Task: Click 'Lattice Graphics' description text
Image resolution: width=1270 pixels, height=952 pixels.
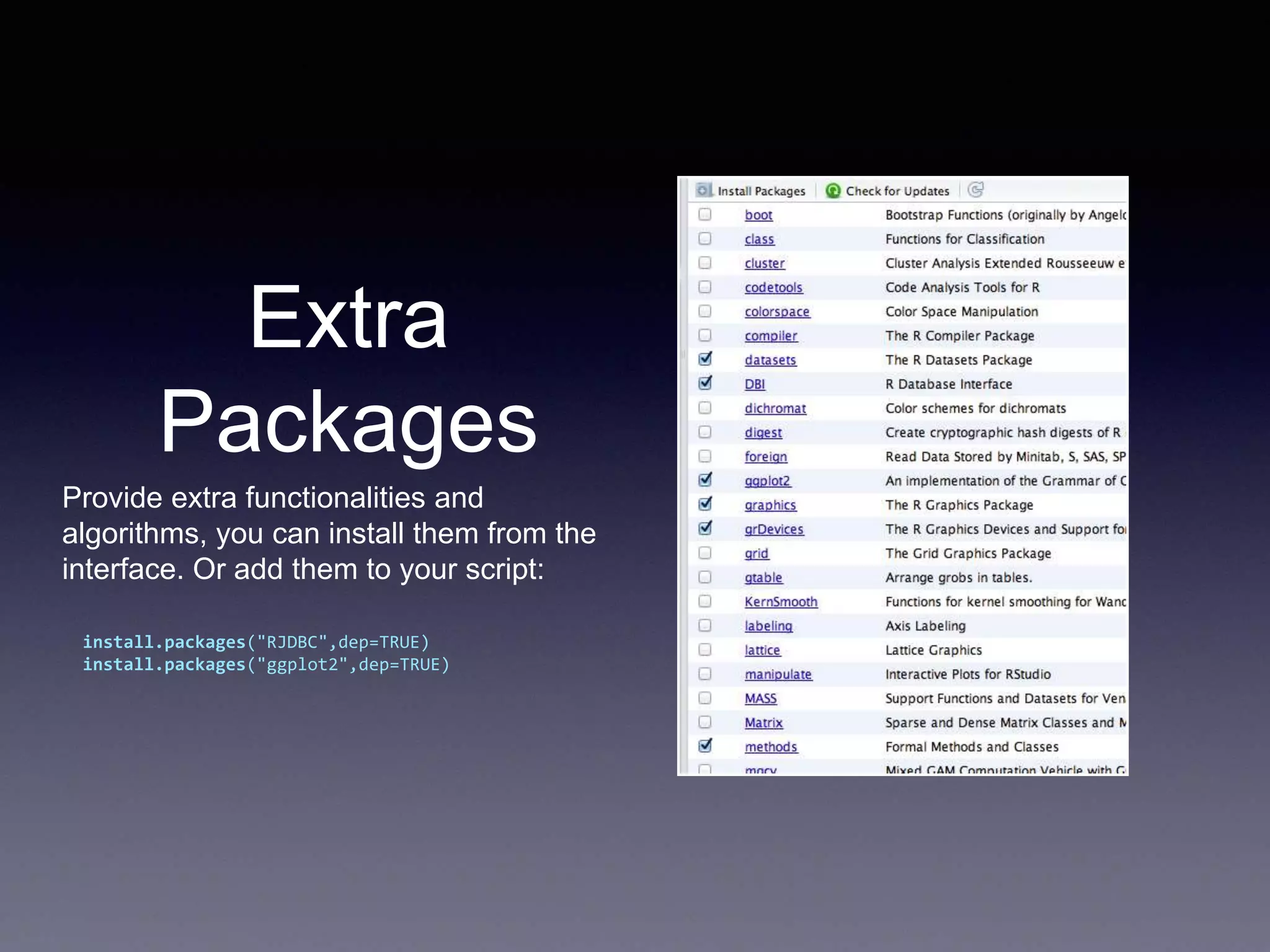Action: coord(934,650)
